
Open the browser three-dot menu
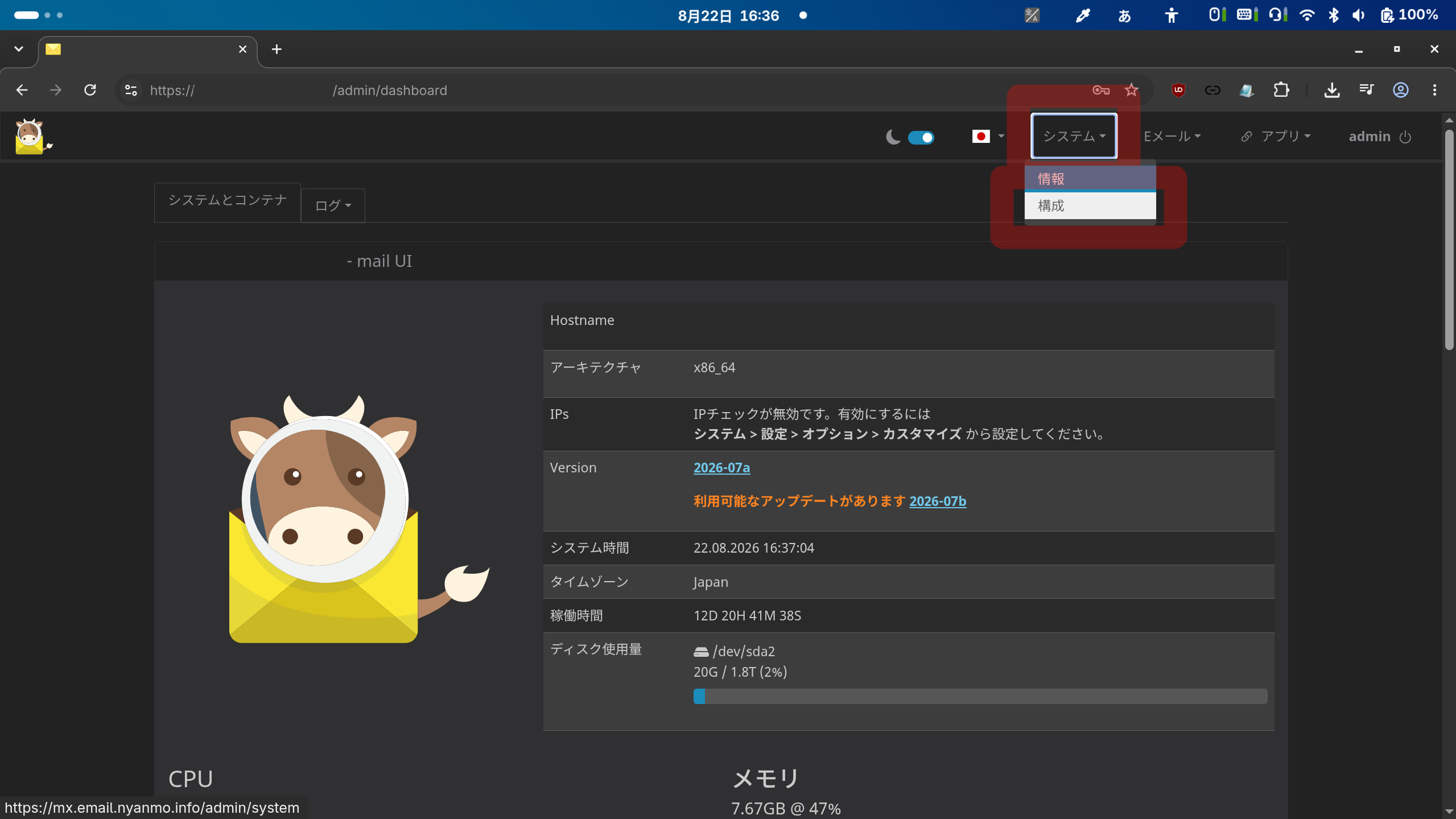click(1434, 90)
